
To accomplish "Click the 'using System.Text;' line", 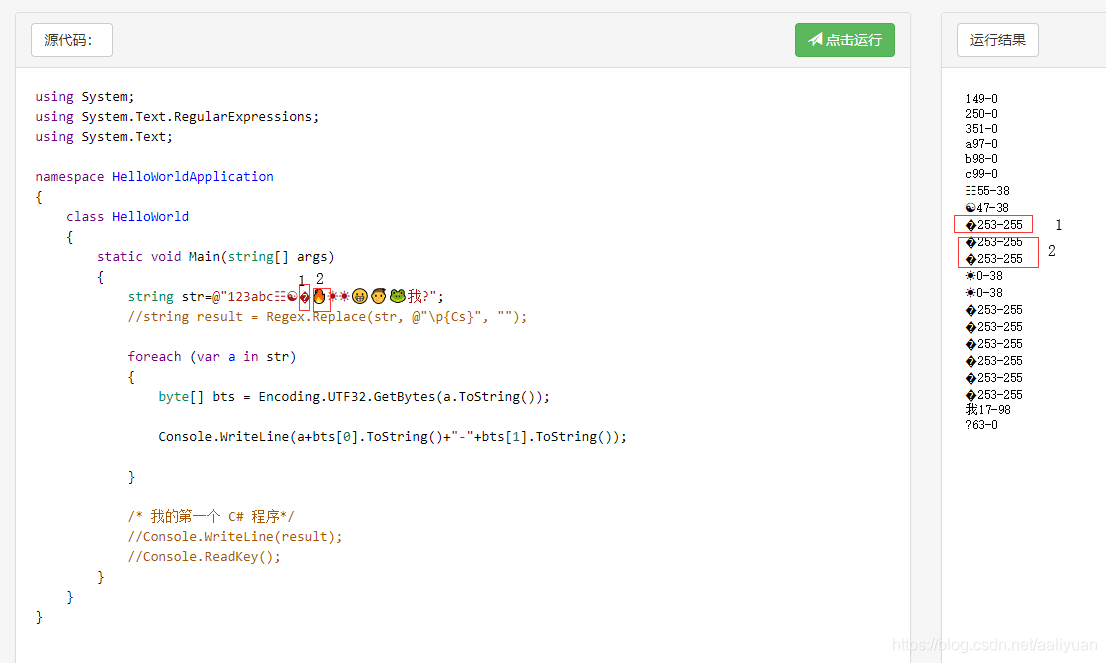I will tap(104, 136).
